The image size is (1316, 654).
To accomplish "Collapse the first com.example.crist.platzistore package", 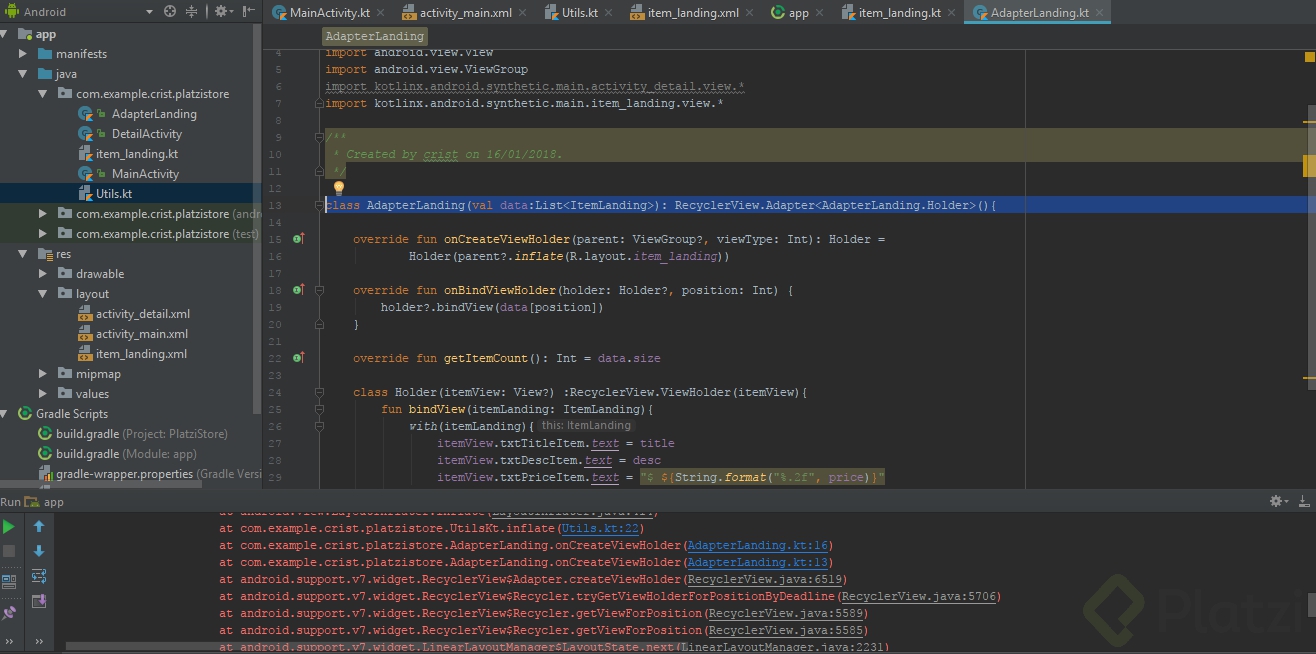I will coord(43,94).
